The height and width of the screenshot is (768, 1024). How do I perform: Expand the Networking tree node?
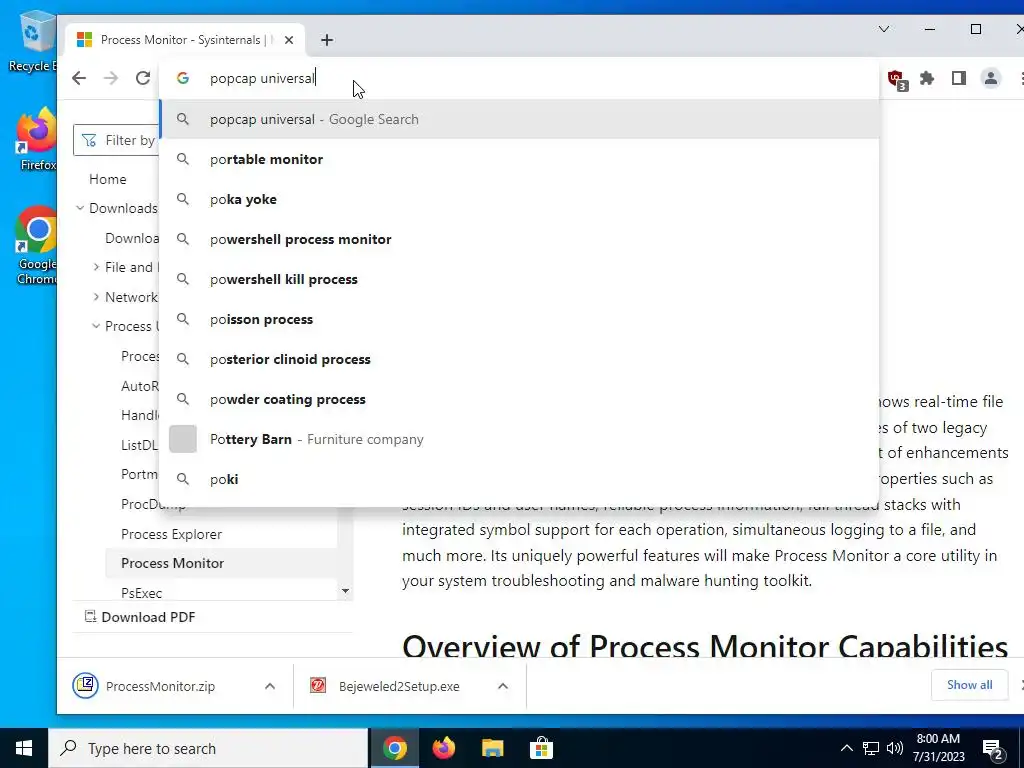click(x=96, y=297)
